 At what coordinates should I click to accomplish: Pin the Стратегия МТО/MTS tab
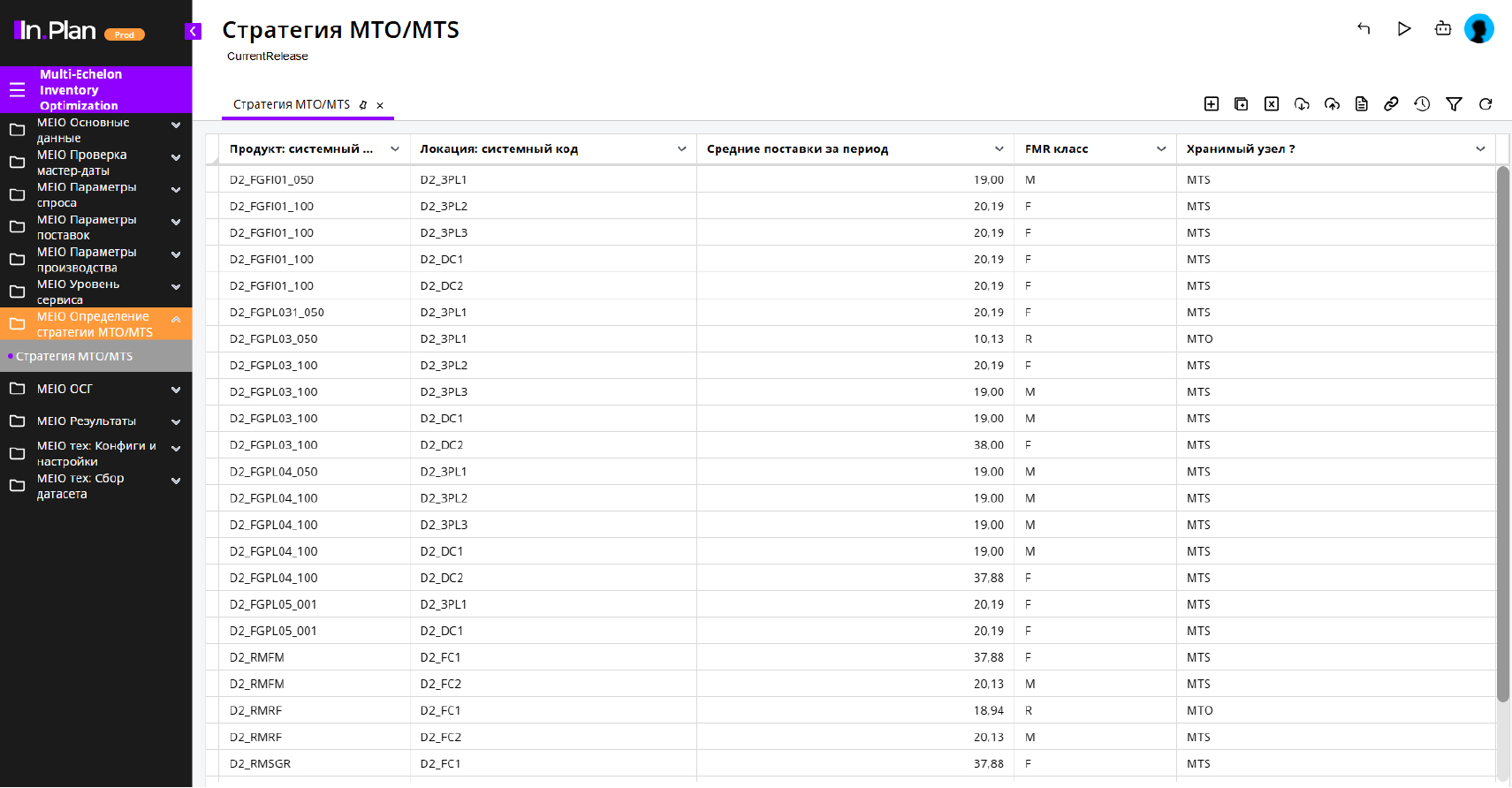point(363,105)
